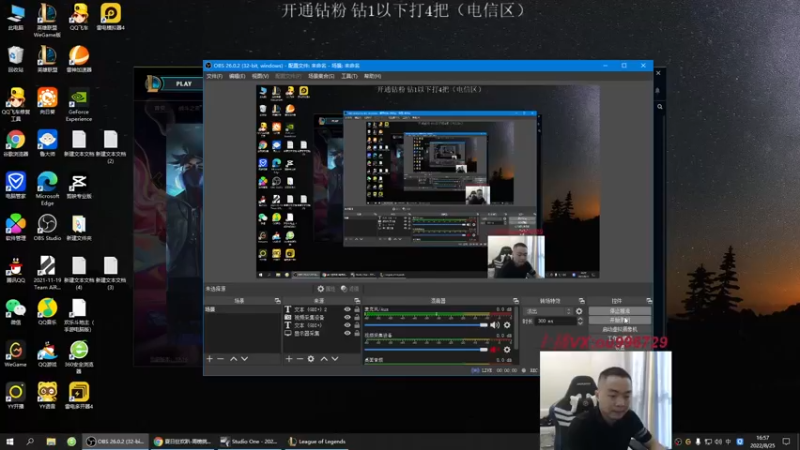Open video capture device audio settings gear
The image size is (800, 450).
(x=507, y=349)
